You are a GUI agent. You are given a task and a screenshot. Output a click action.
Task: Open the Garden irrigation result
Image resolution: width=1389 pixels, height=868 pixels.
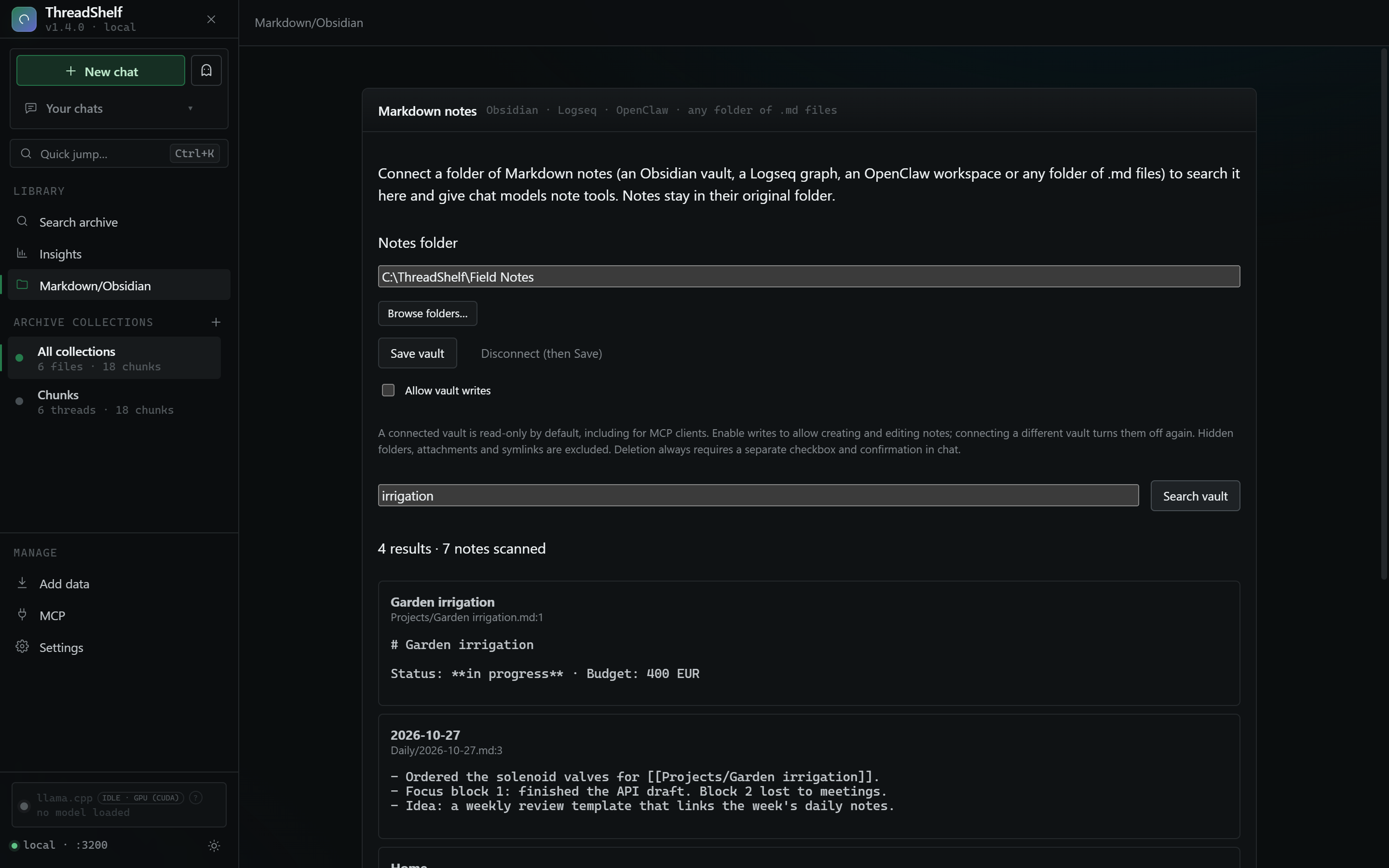tap(809, 644)
